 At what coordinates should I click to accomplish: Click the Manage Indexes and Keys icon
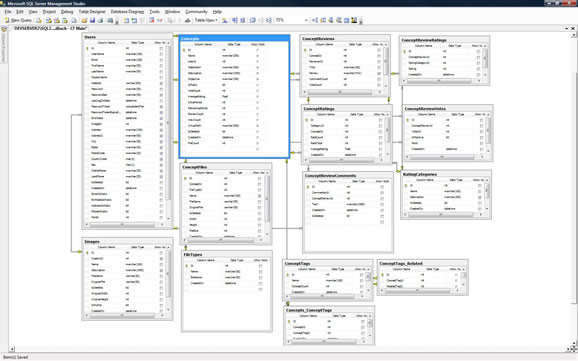pos(323,20)
